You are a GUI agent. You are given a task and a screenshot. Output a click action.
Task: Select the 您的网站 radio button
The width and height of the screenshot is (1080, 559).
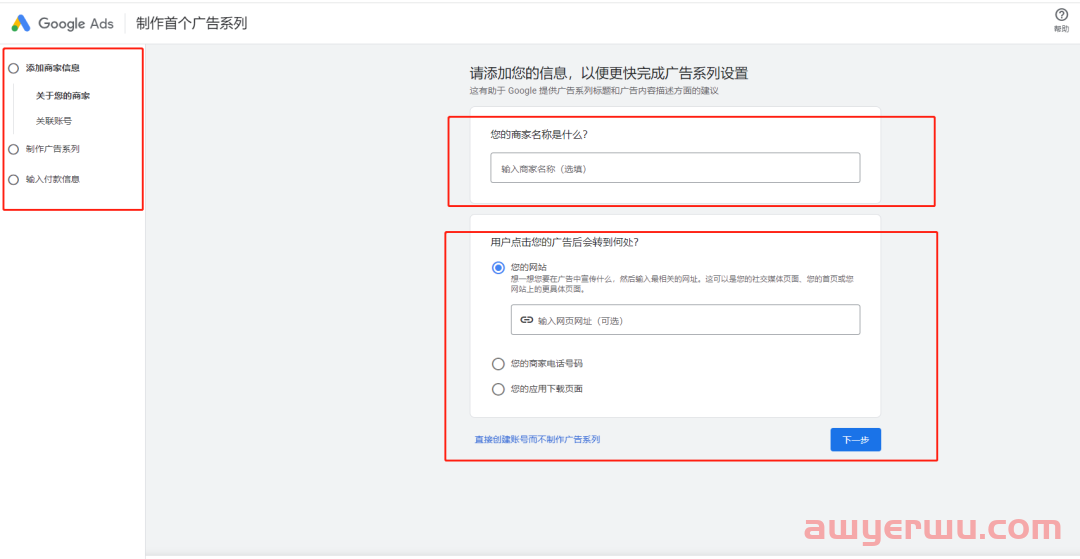(x=498, y=268)
